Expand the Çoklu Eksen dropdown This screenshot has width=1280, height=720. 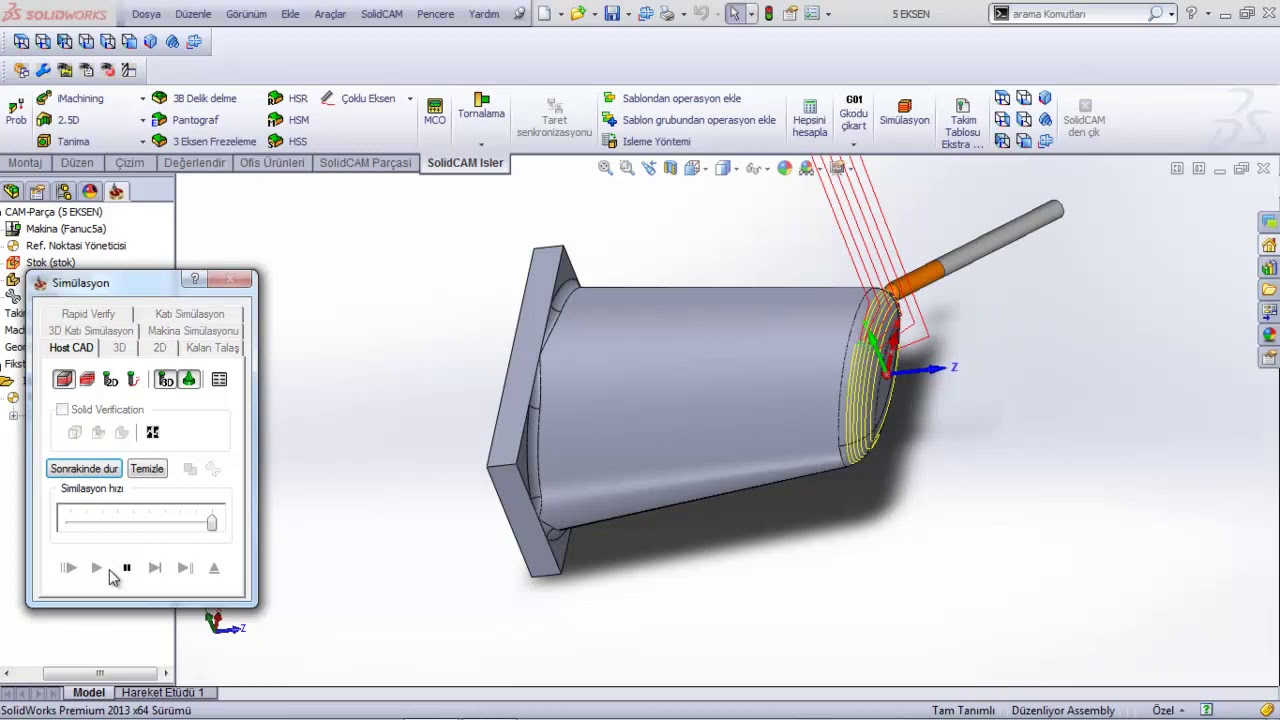click(409, 98)
